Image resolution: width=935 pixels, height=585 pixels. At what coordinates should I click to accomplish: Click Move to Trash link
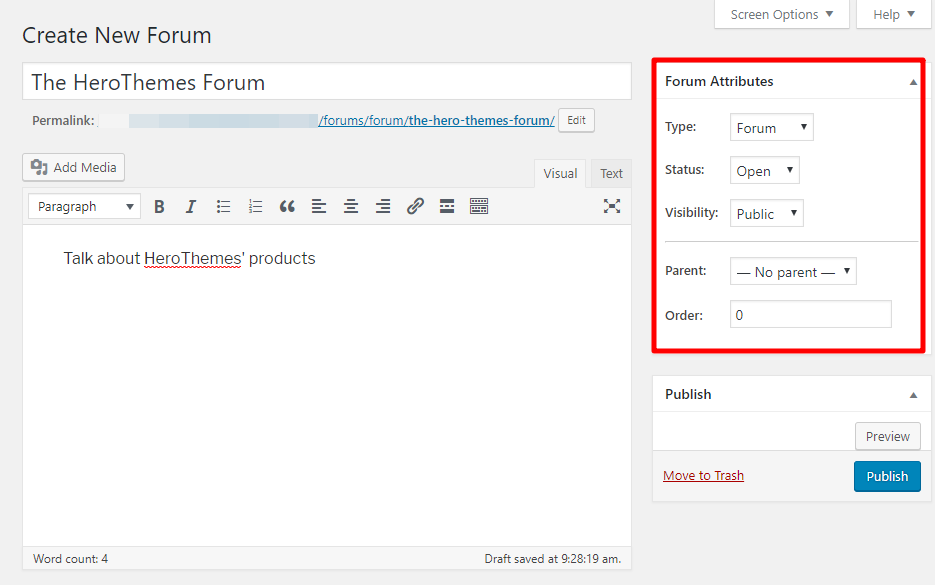(704, 475)
